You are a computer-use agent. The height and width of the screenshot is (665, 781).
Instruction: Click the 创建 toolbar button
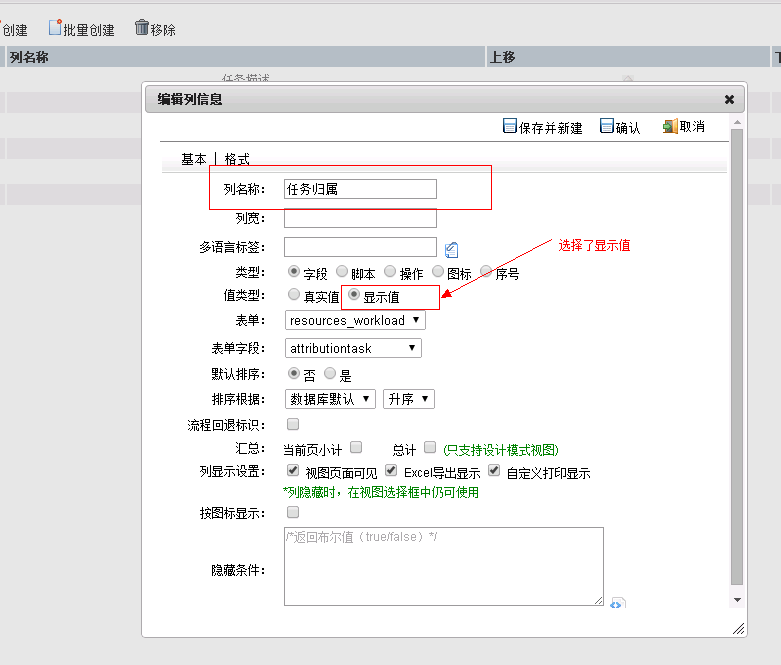(x=14, y=30)
